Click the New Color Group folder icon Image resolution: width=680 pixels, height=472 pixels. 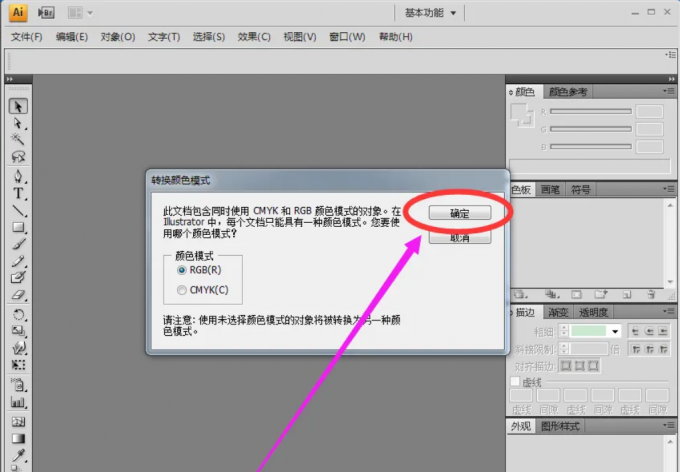[601, 295]
